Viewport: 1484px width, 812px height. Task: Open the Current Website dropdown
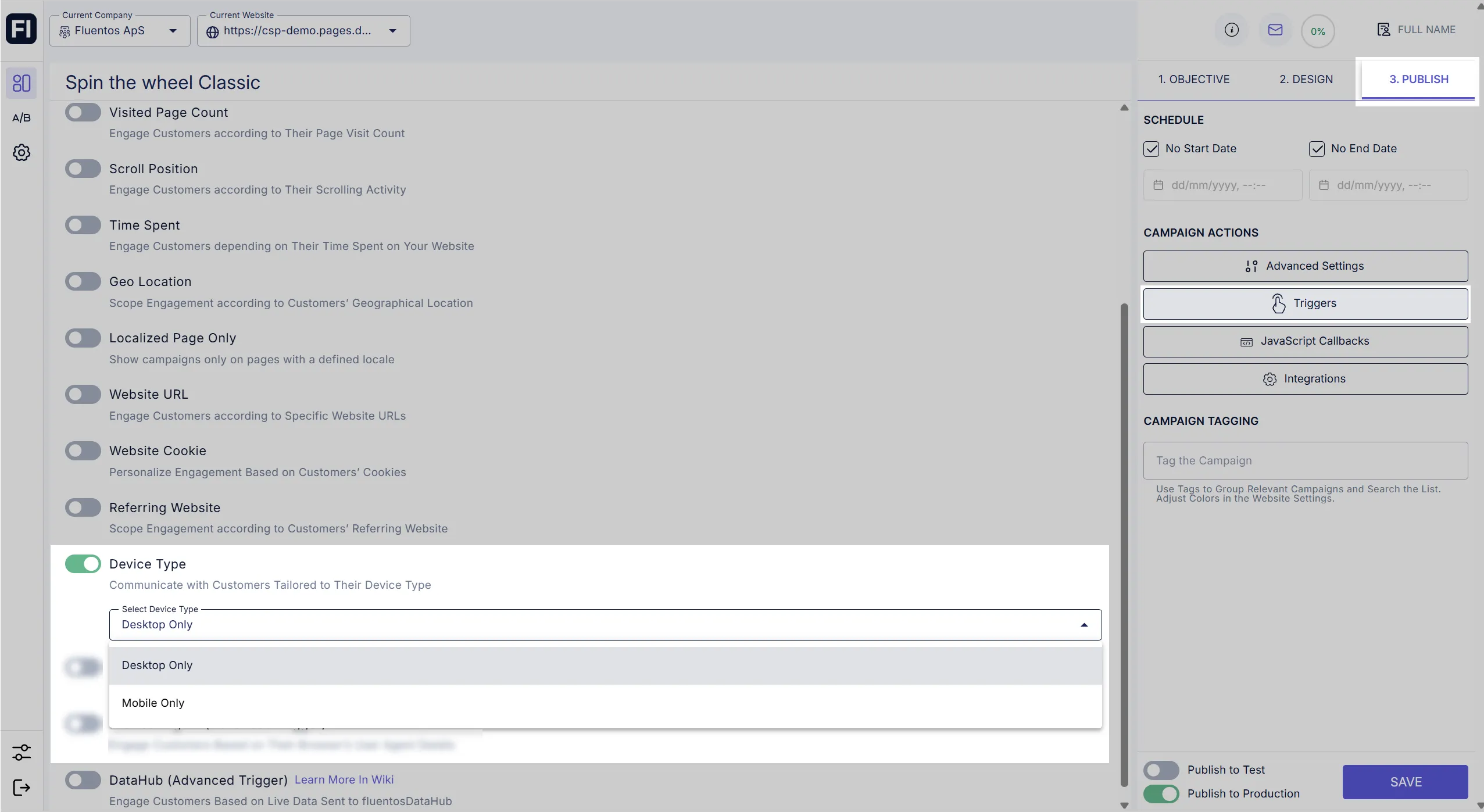coord(303,31)
